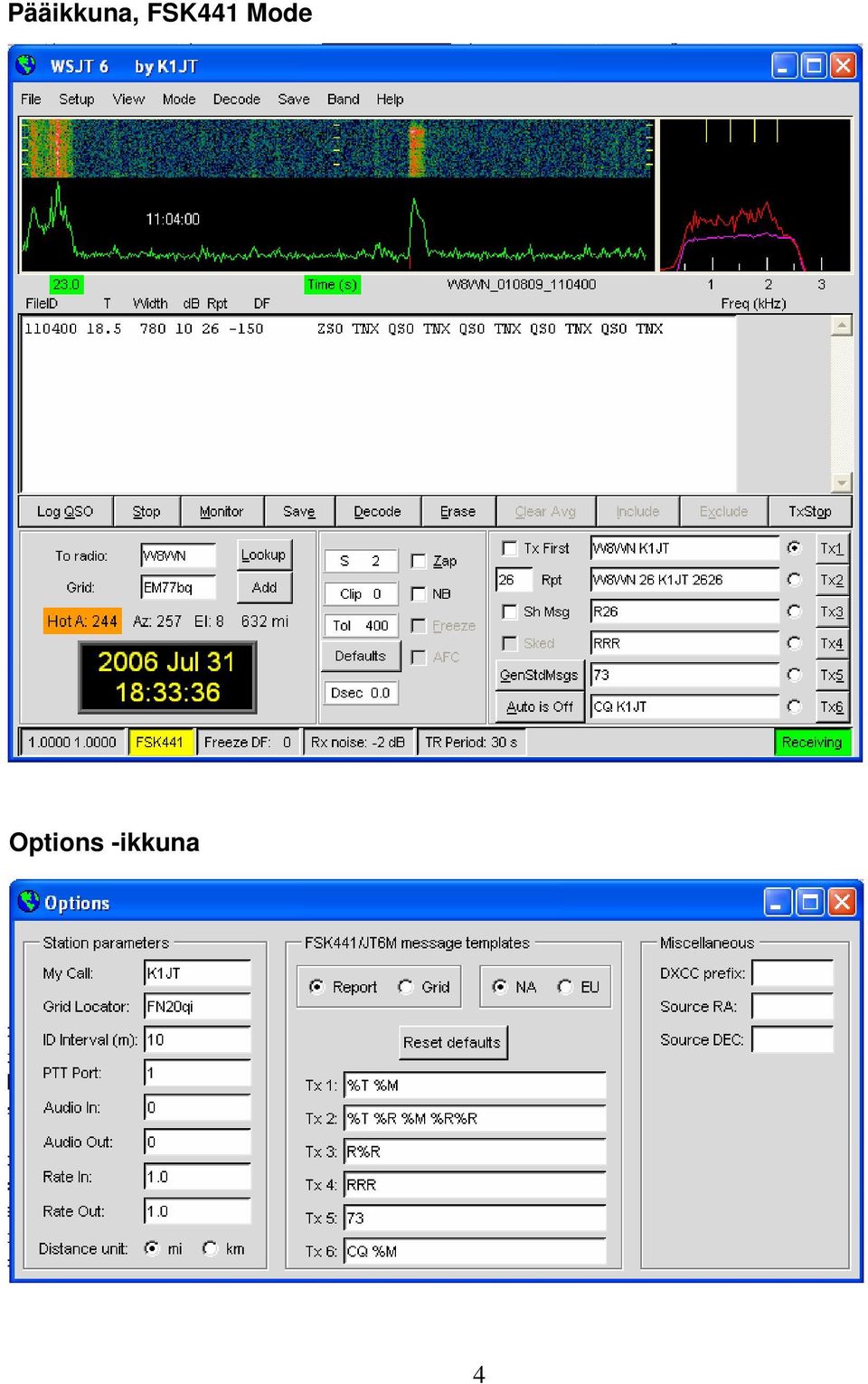This screenshot has height=1384, width=868.
Task: Click the Log QSO button
Action: point(65,511)
